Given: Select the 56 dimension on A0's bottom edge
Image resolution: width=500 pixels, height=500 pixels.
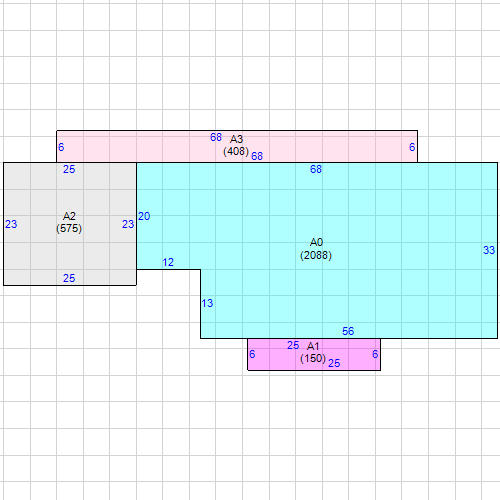Looking at the screenshot, I should [348, 331].
